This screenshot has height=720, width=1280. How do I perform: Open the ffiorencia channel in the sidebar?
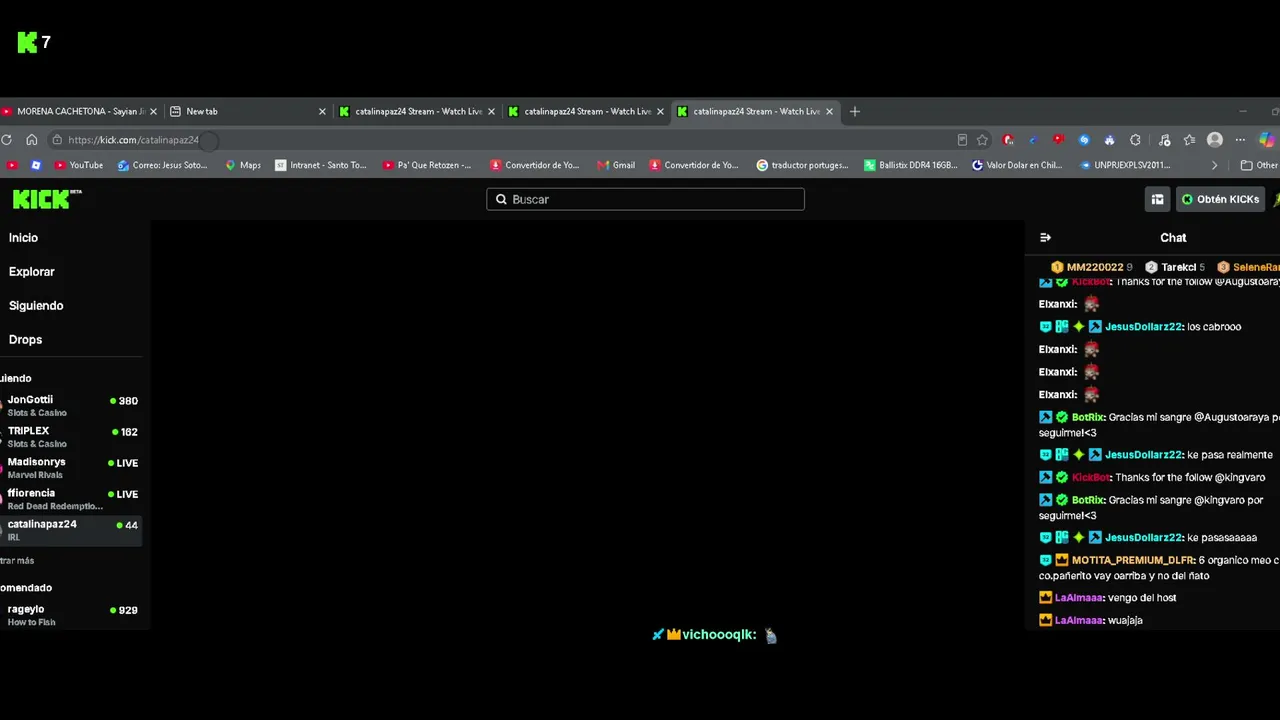[70, 498]
